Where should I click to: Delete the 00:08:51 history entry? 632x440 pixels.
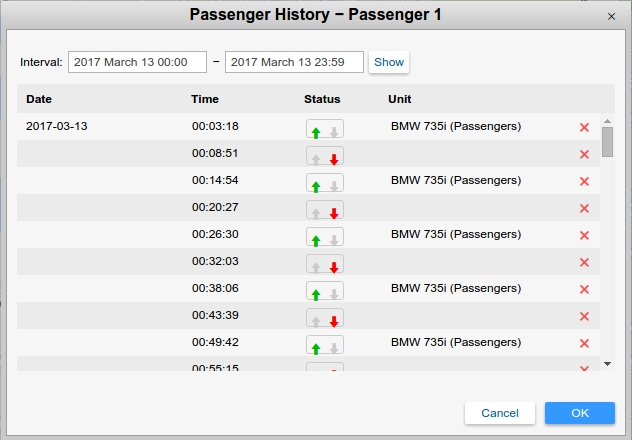584,154
